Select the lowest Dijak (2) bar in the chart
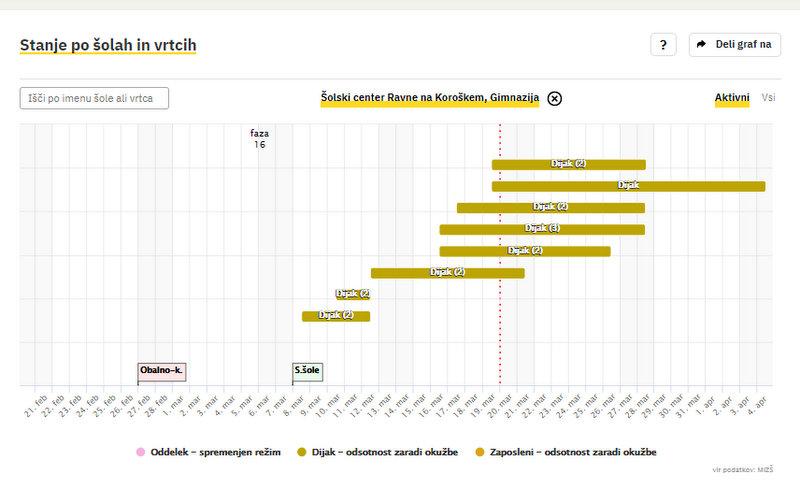This screenshot has width=800, height=489. pyautogui.click(x=336, y=316)
